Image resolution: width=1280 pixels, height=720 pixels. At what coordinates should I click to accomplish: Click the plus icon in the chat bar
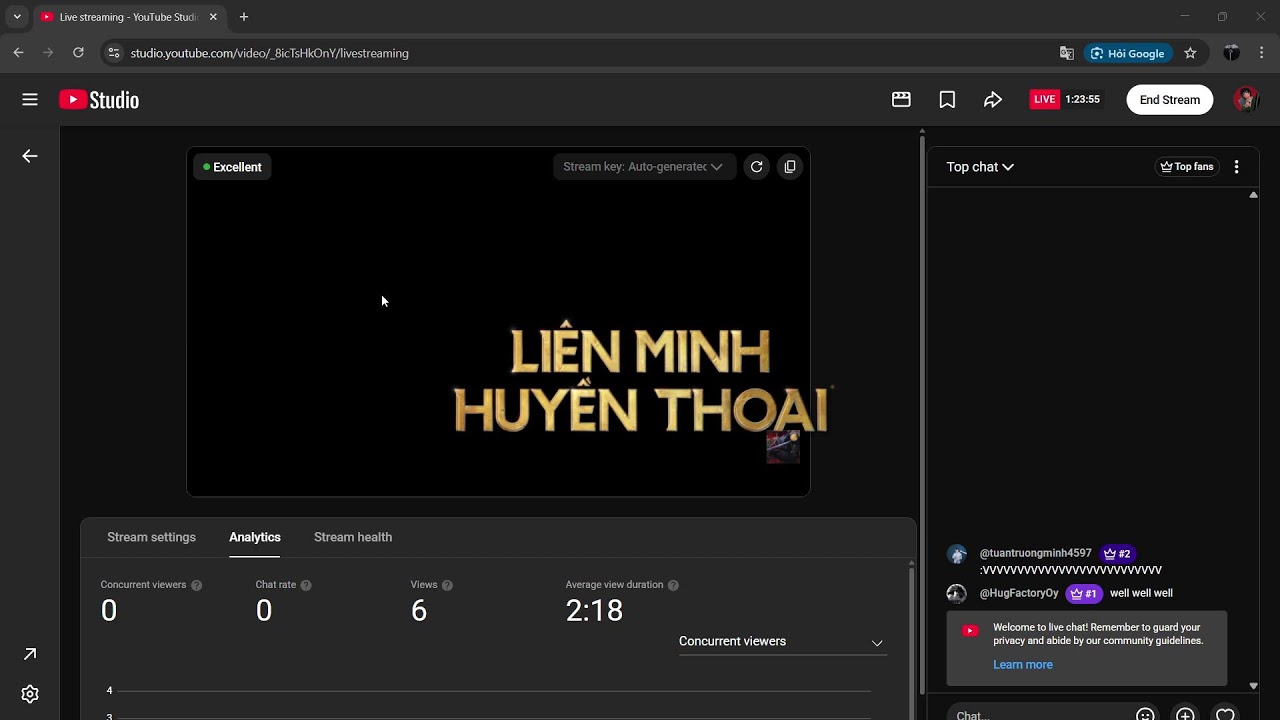[1185, 715]
